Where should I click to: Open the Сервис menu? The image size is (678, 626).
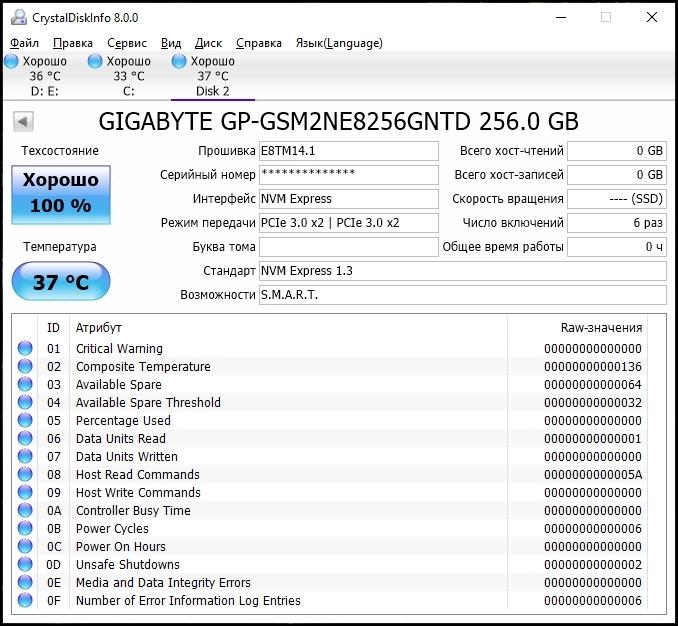coord(126,43)
